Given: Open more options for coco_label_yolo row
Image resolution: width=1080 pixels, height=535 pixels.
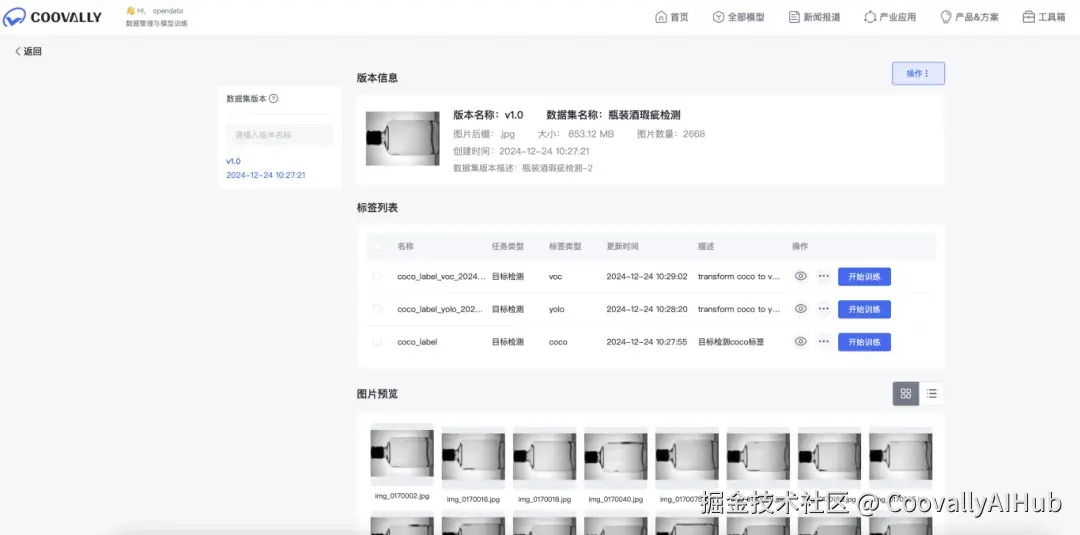Looking at the screenshot, I should 824,309.
